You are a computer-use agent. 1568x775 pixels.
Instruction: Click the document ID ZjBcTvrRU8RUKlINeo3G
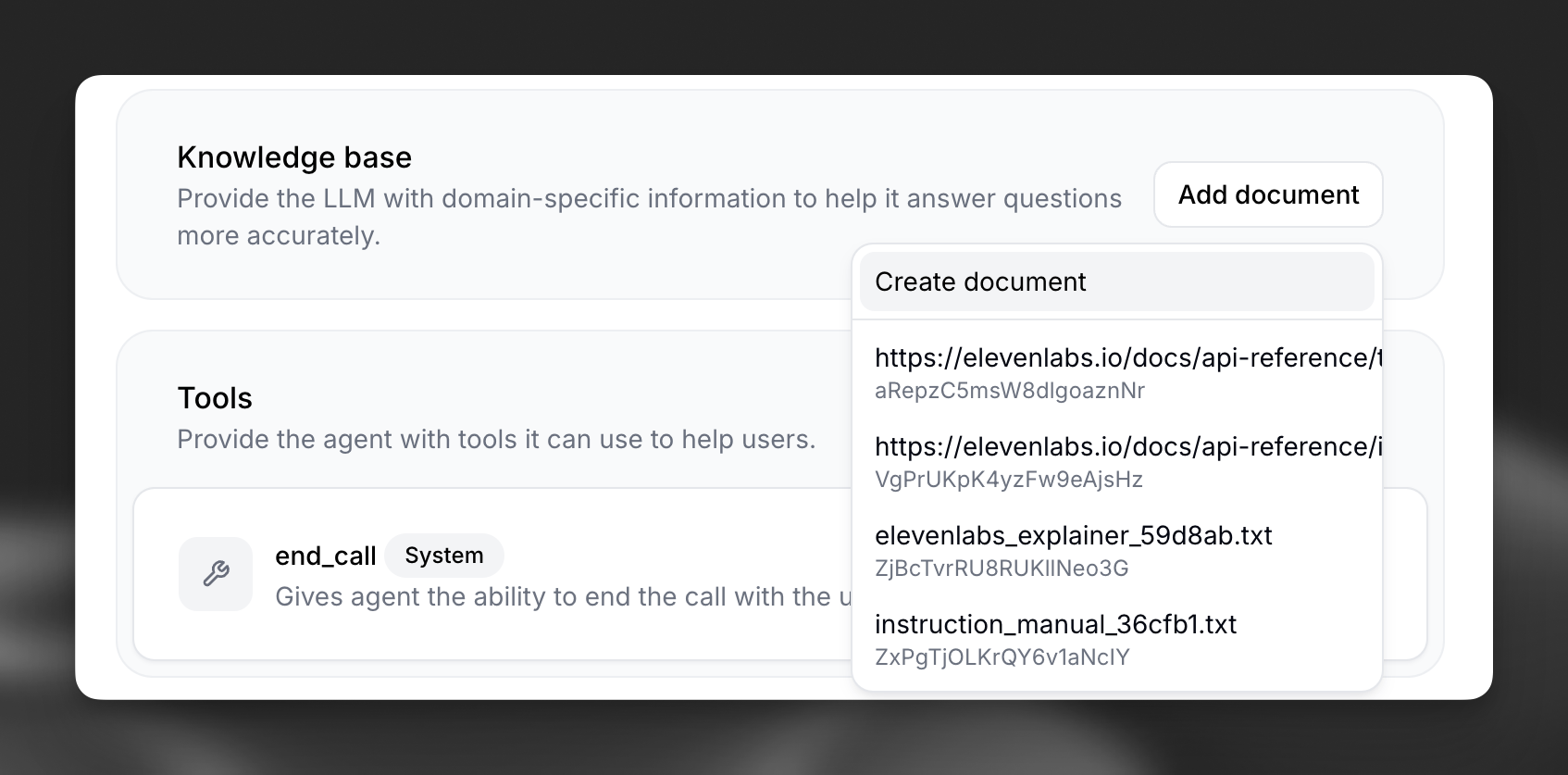pyautogui.click(x=1002, y=569)
